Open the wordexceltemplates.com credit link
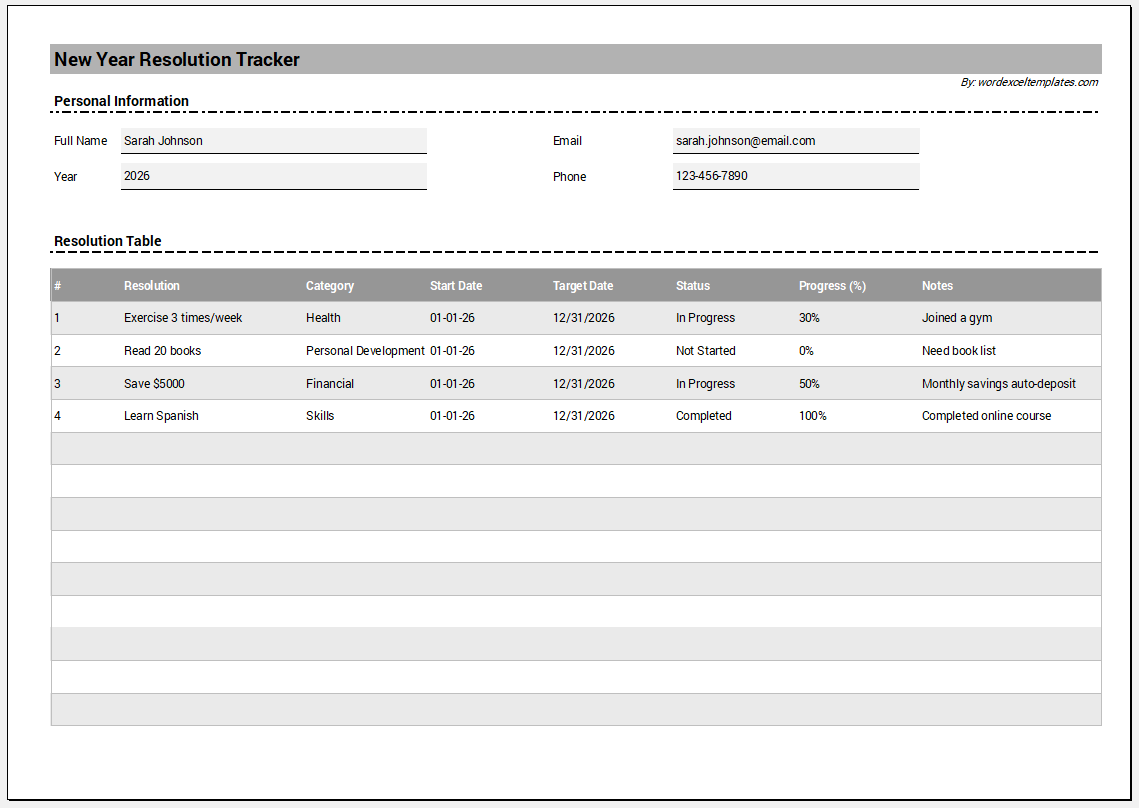 (1029, 82)
